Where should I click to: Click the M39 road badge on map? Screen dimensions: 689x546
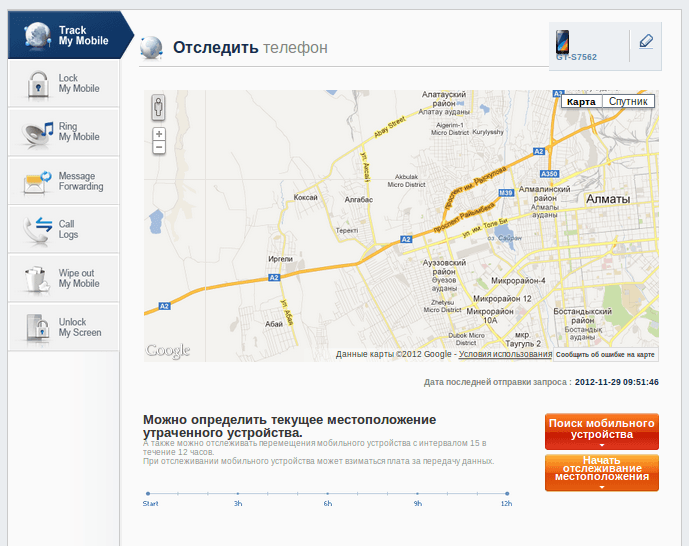506,192
